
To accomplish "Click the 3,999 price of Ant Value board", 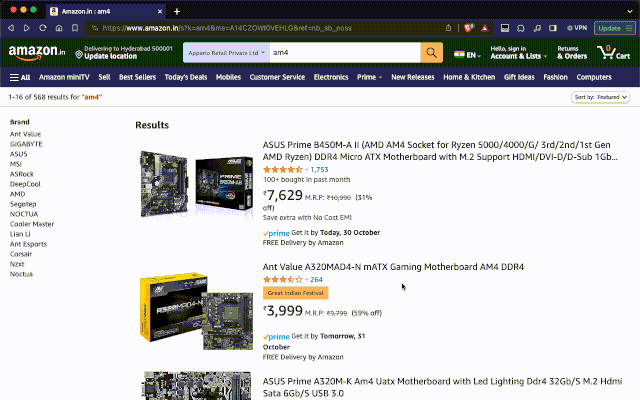I will click(283, 311).
